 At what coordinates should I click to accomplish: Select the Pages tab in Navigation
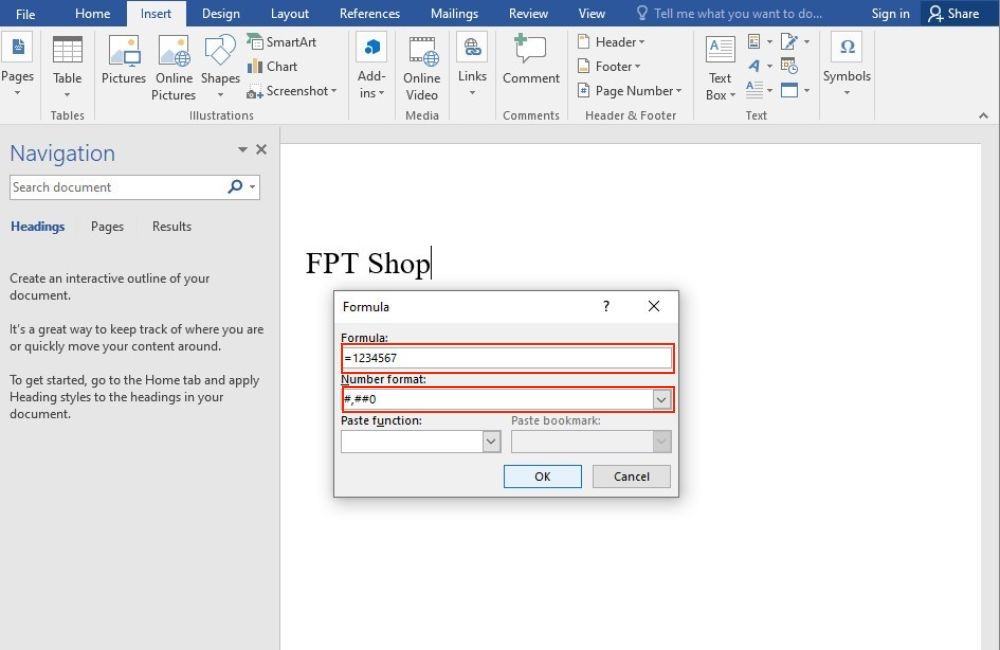click(107, 226)
